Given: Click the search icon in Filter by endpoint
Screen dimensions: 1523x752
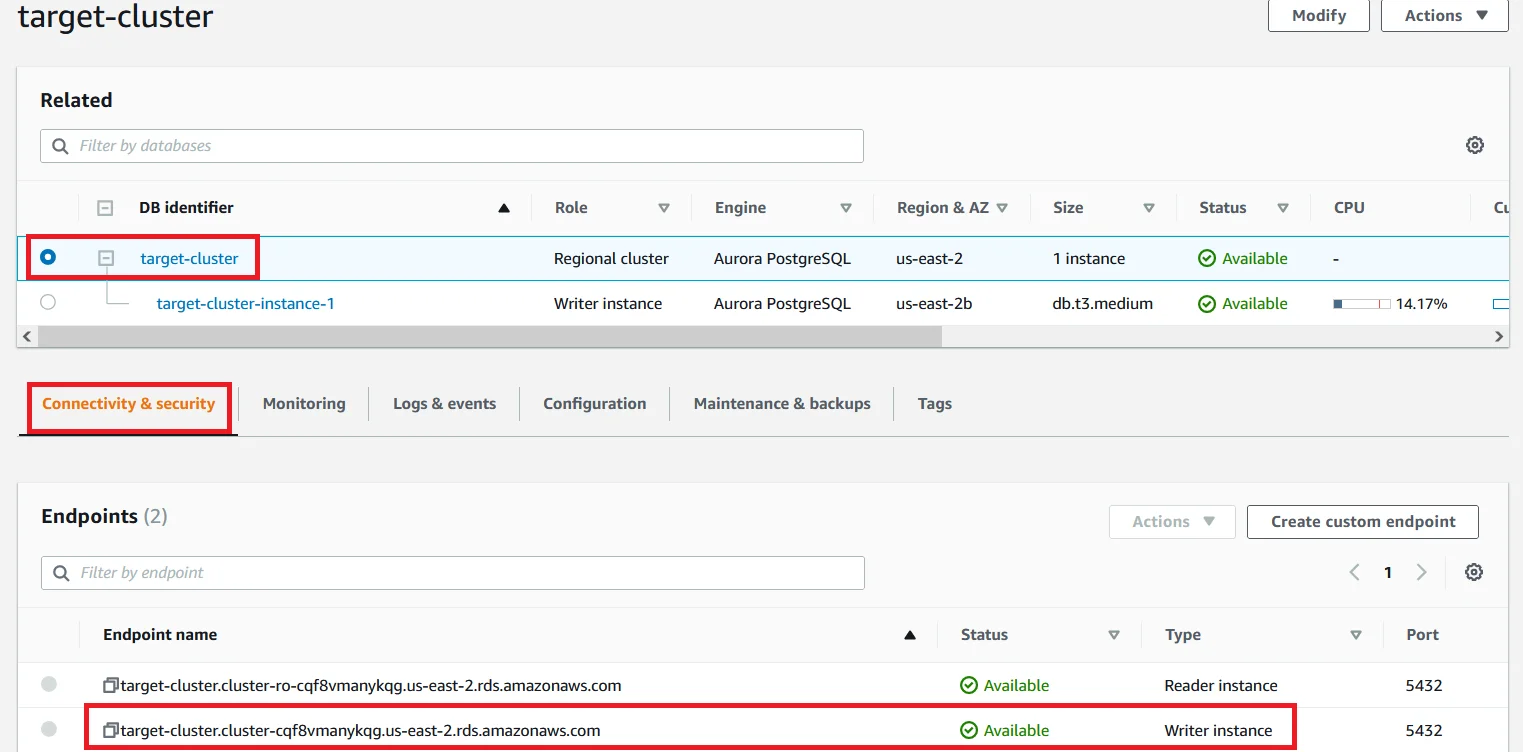Looking at the screenshot, I should tap(62, 573).
